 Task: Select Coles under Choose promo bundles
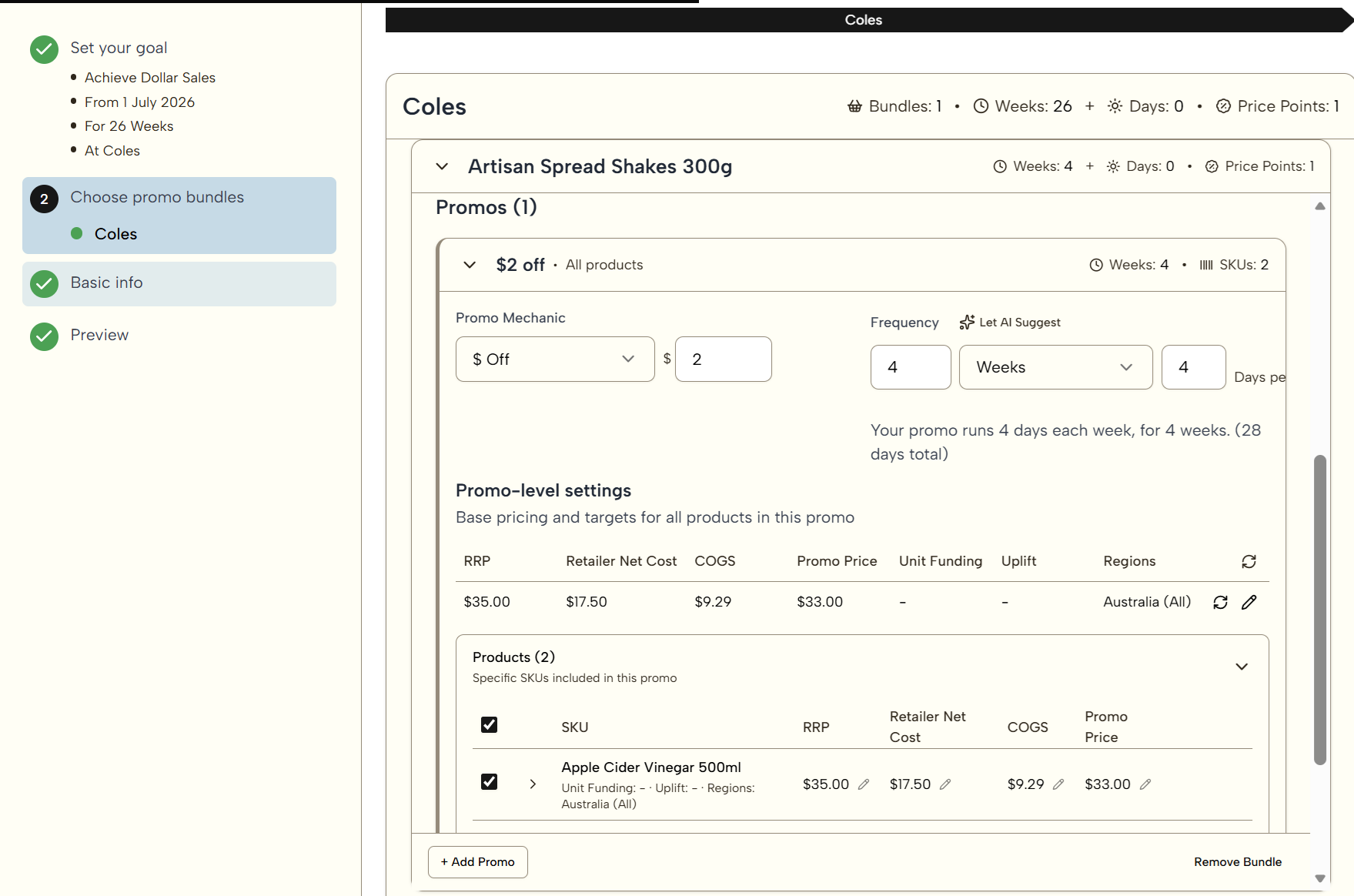[x=115, y=234]
